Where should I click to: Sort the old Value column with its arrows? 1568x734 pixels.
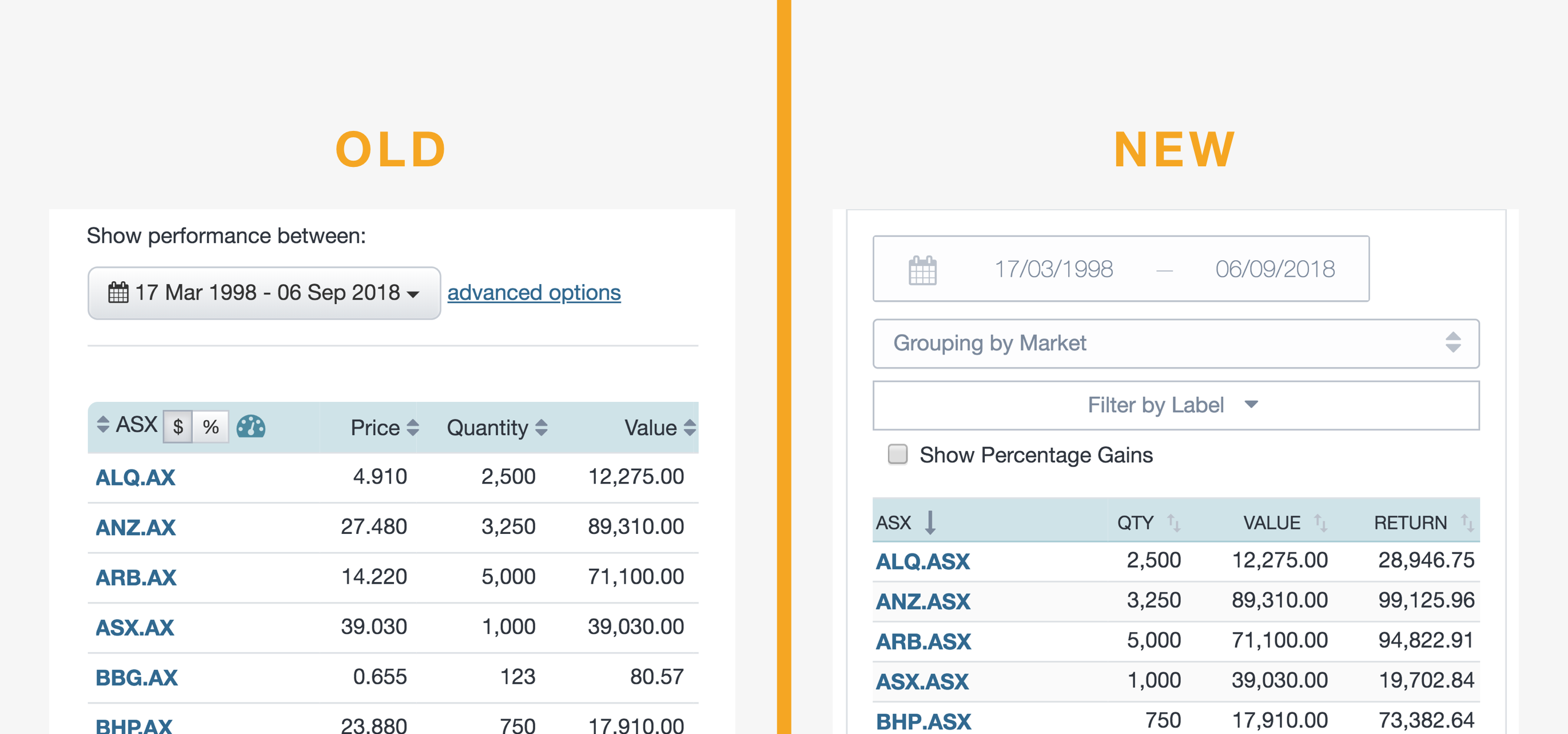(689, 427)
